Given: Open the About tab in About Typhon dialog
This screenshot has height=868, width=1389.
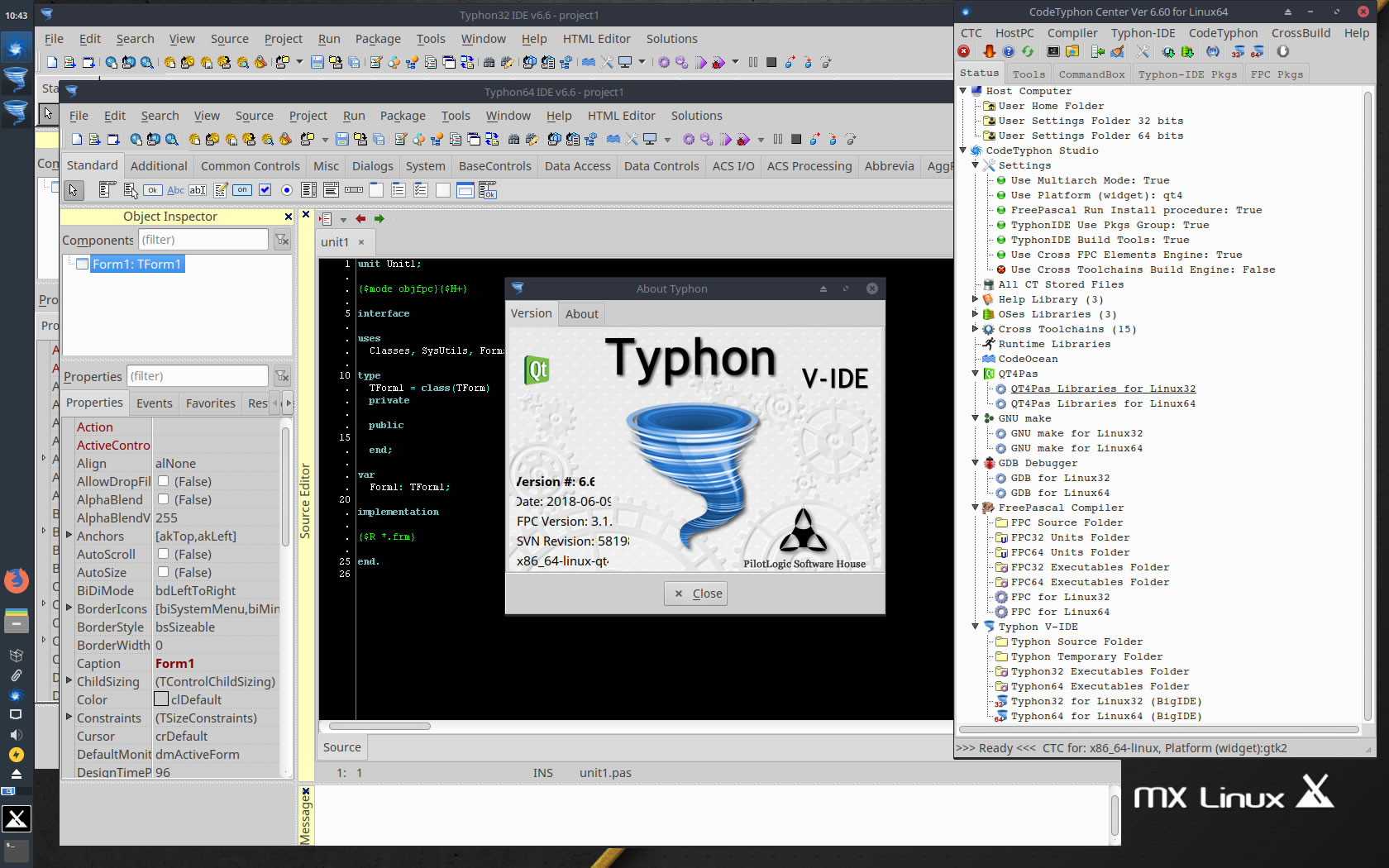Looking at the screenshot, I should coord(582,314).
